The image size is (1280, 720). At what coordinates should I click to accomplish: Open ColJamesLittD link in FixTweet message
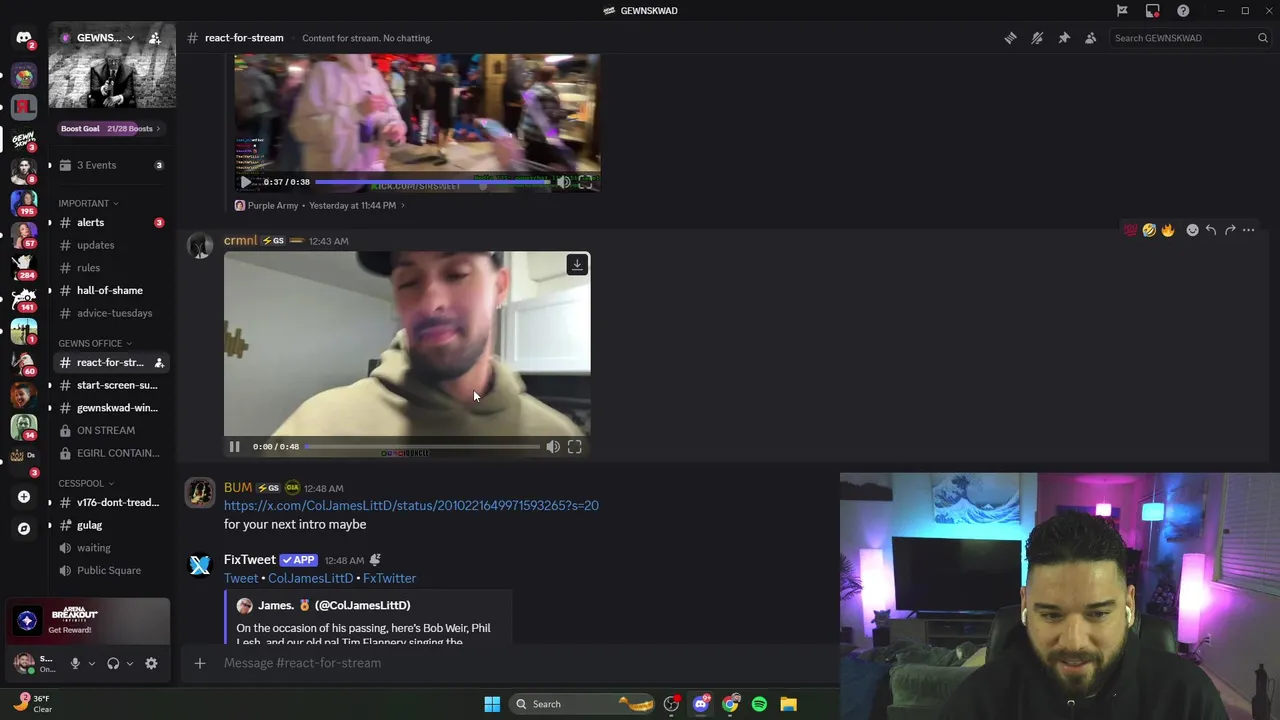pyautogui.click(x=310, y=578)
